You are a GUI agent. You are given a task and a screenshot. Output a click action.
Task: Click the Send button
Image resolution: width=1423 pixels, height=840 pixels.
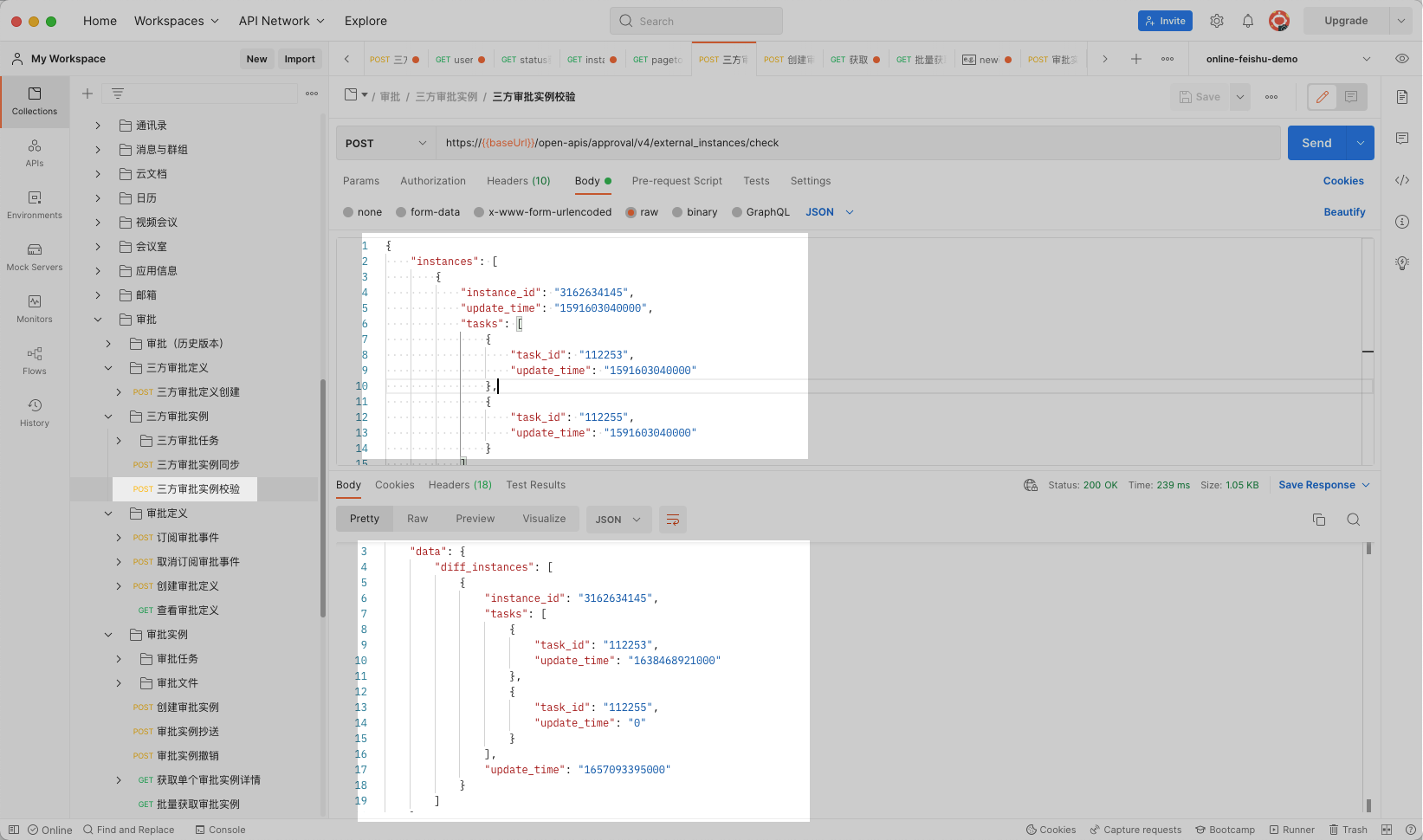1316,142
